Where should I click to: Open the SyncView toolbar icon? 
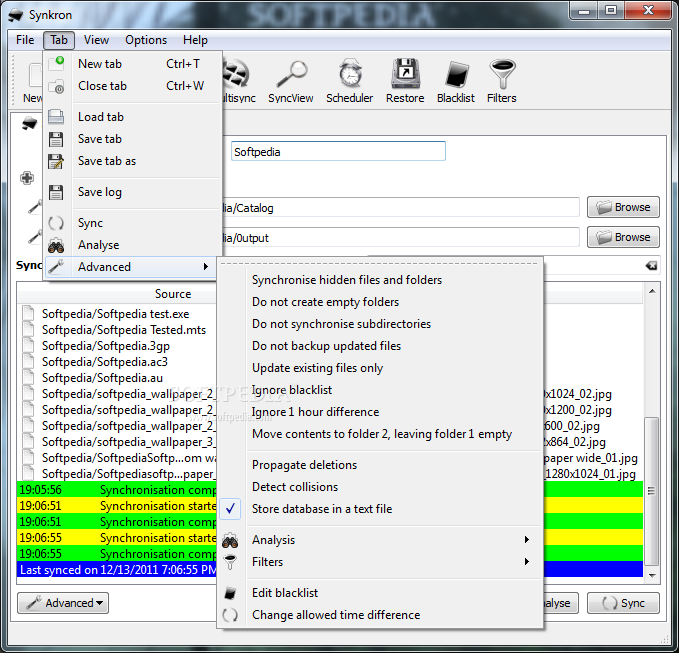point(291,74)
